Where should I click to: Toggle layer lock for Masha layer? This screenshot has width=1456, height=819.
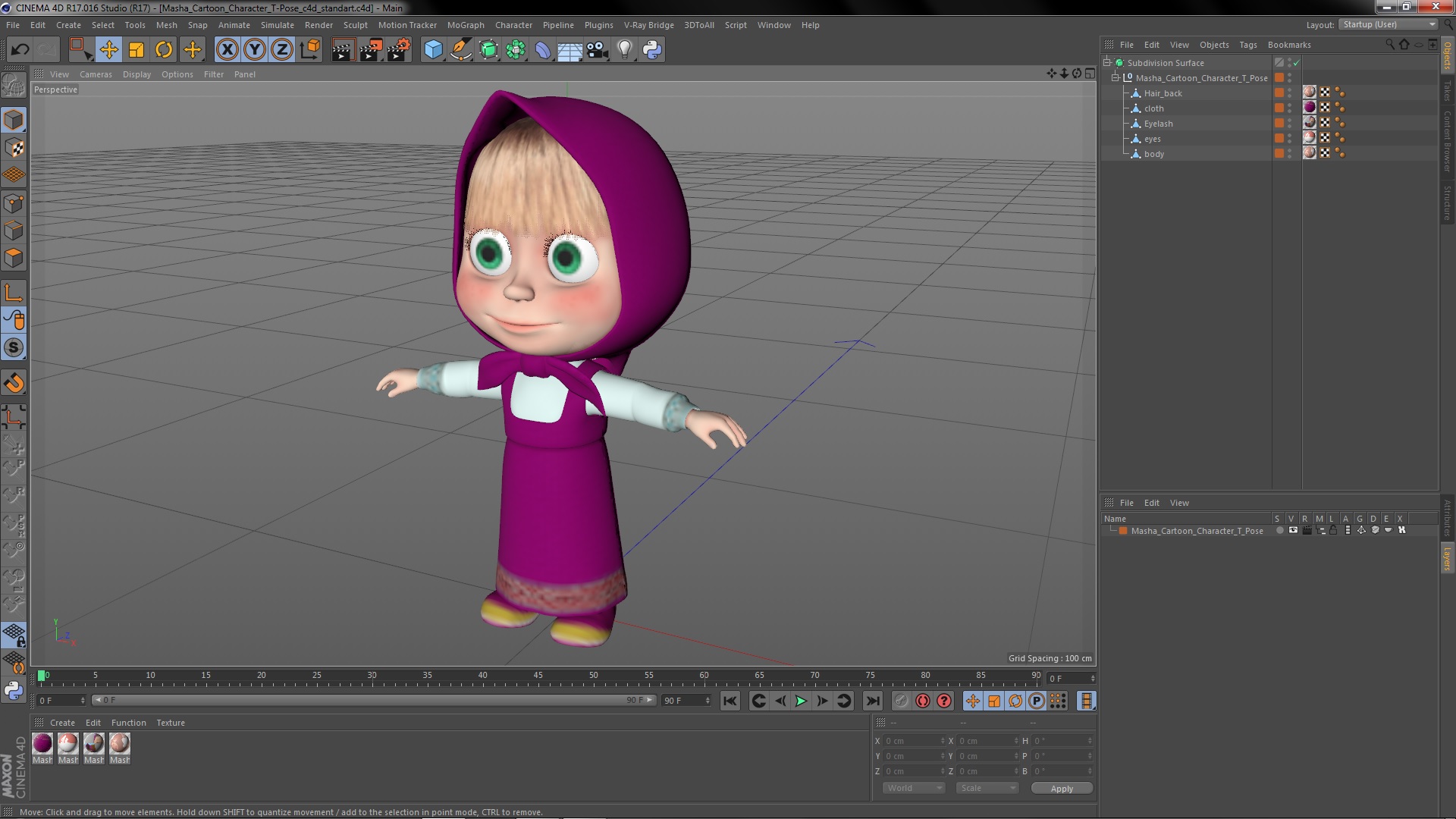coord(1333,531)
